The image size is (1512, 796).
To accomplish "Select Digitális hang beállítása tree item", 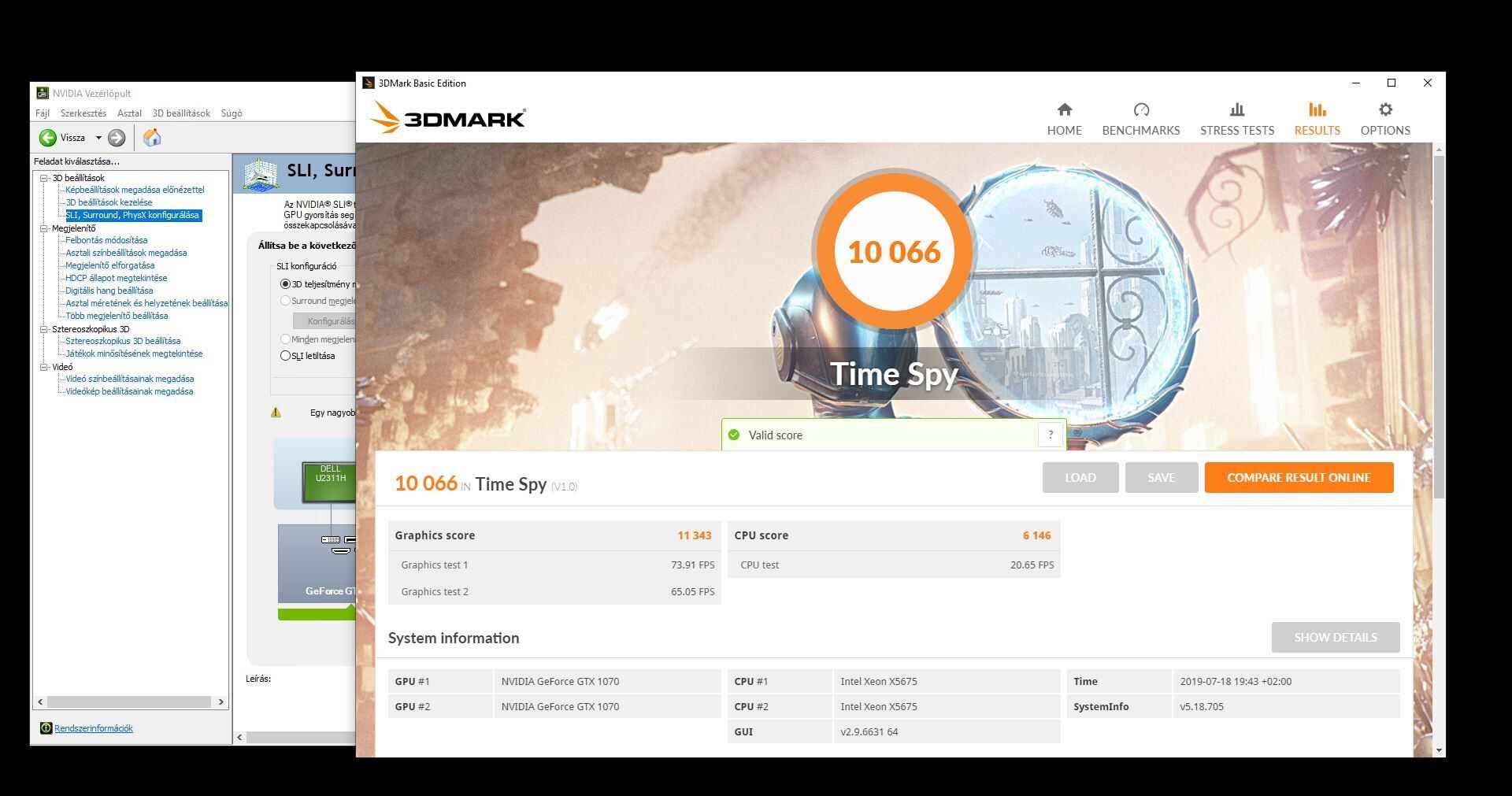I will tap(109, 291).
